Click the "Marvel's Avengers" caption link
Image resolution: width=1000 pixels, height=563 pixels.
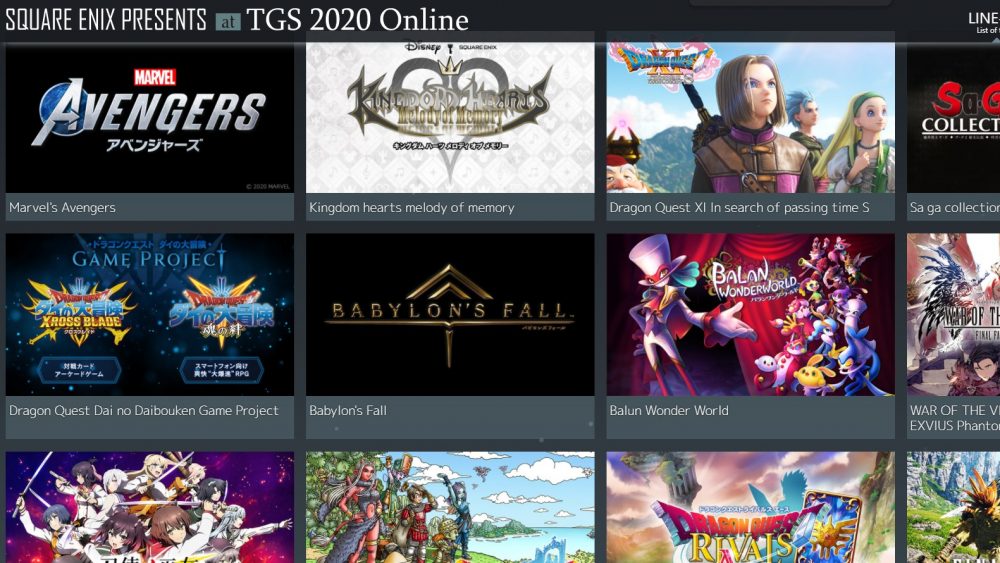[62, 207]
